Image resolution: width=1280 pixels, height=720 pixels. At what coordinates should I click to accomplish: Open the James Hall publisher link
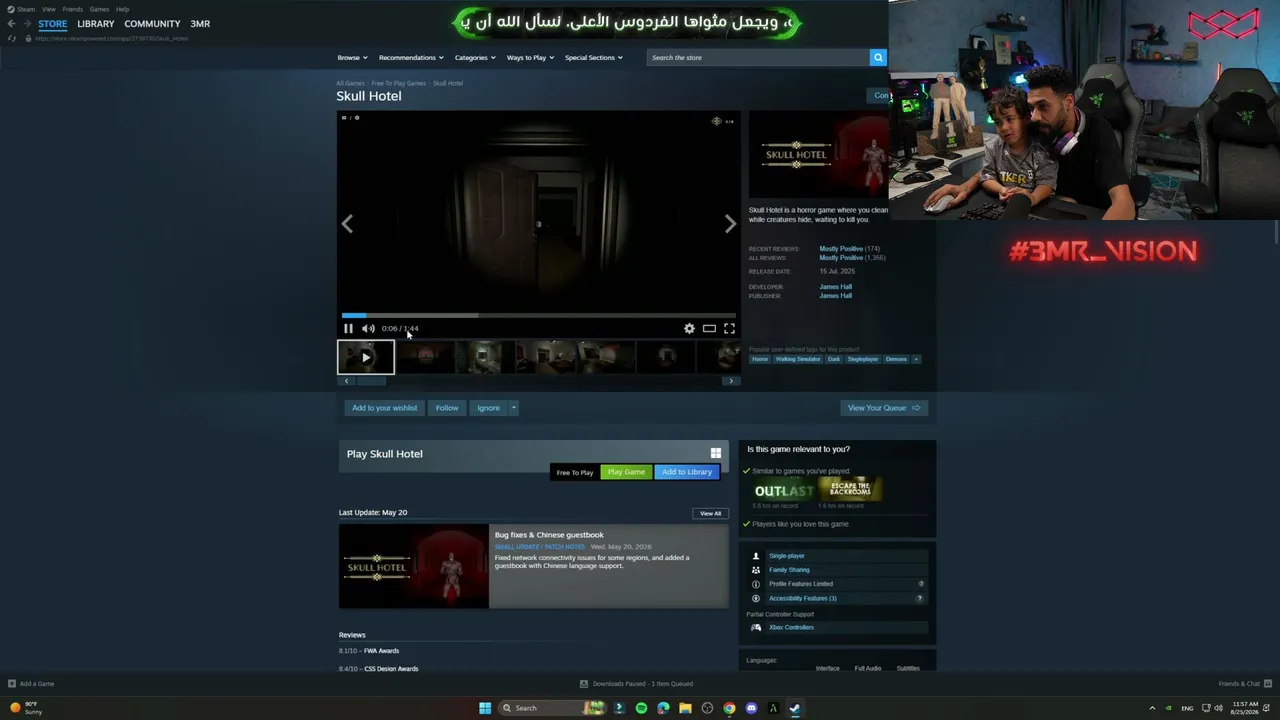click(836, 296)
